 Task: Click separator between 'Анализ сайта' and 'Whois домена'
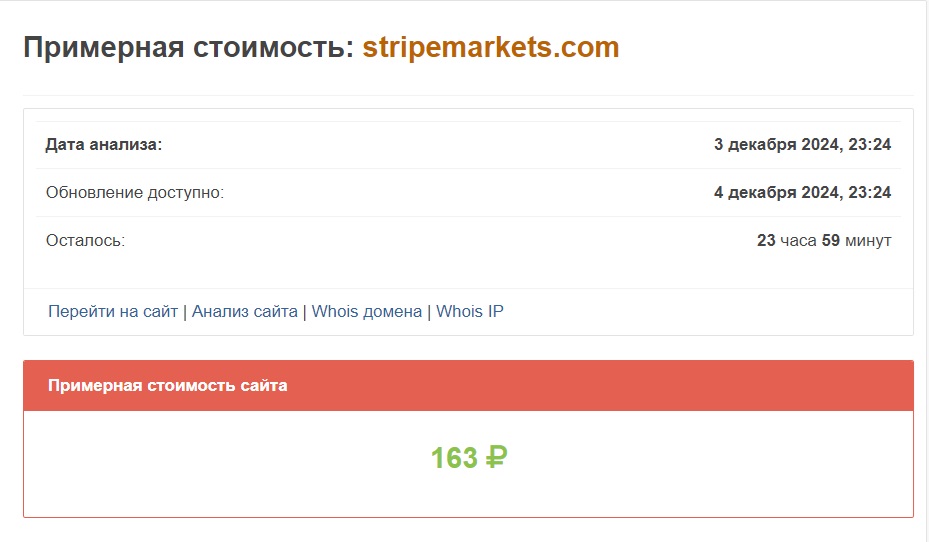pos(305,311)
